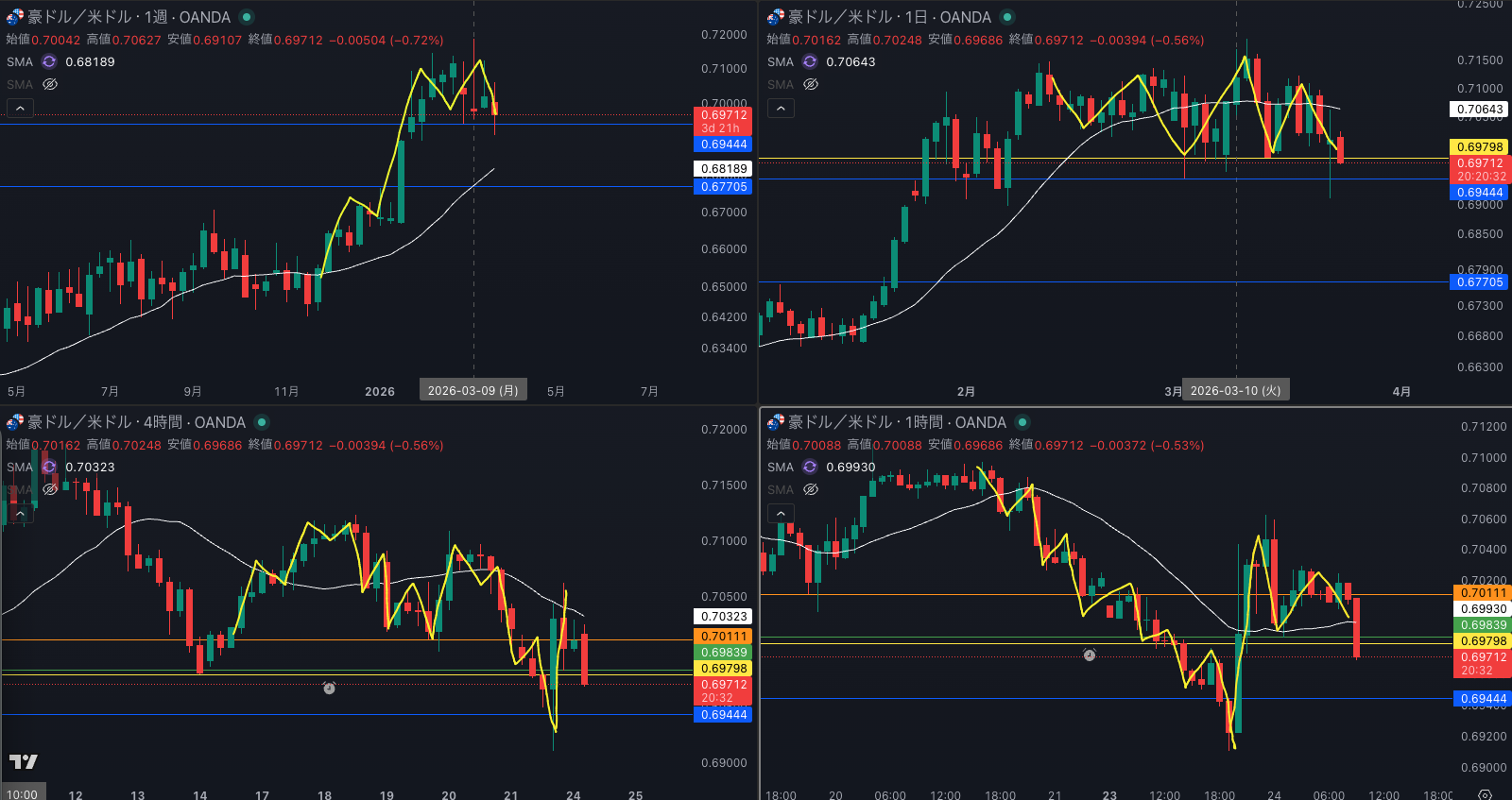
Task: Select the 豪ドル/米ドル 1日 chart title
Action: click(889, 17)
